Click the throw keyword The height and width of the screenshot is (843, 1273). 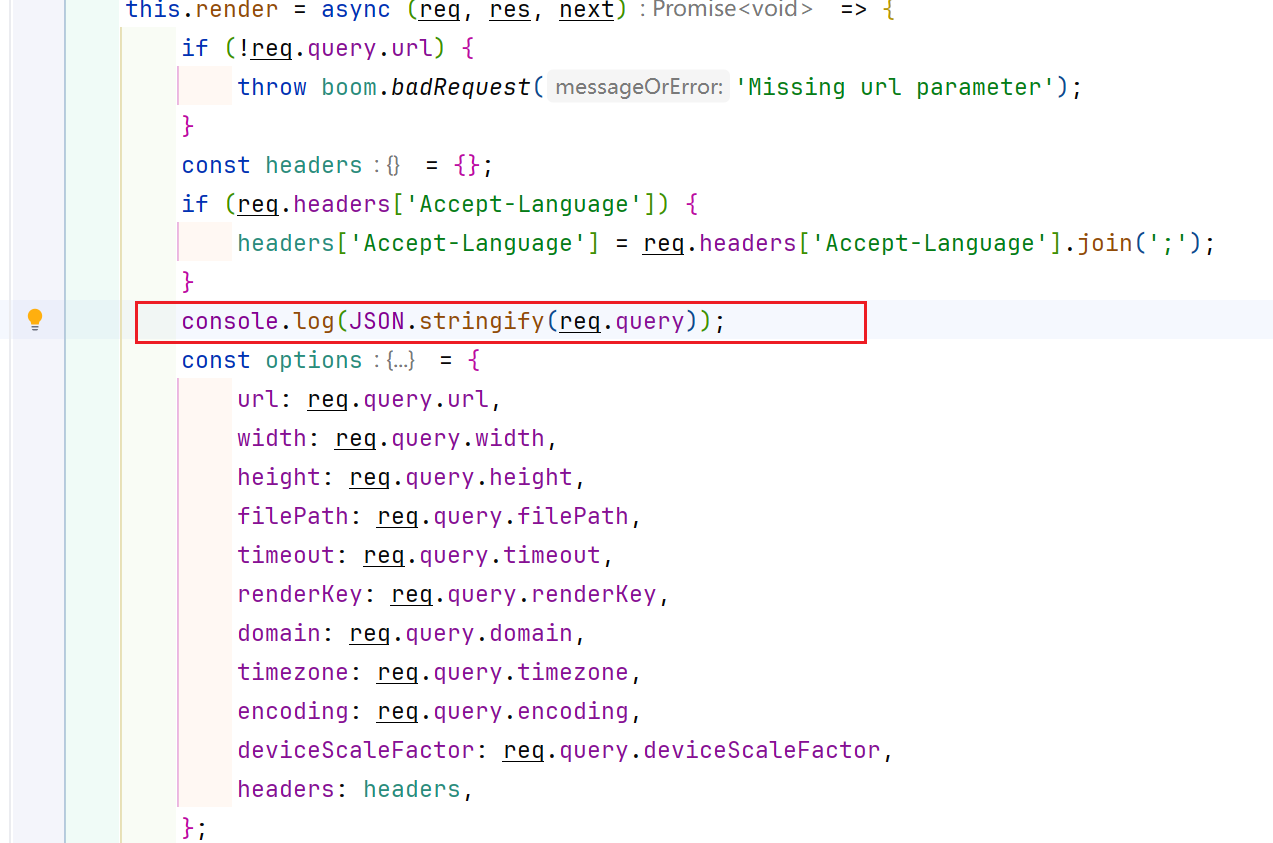[x=271, y=87]
